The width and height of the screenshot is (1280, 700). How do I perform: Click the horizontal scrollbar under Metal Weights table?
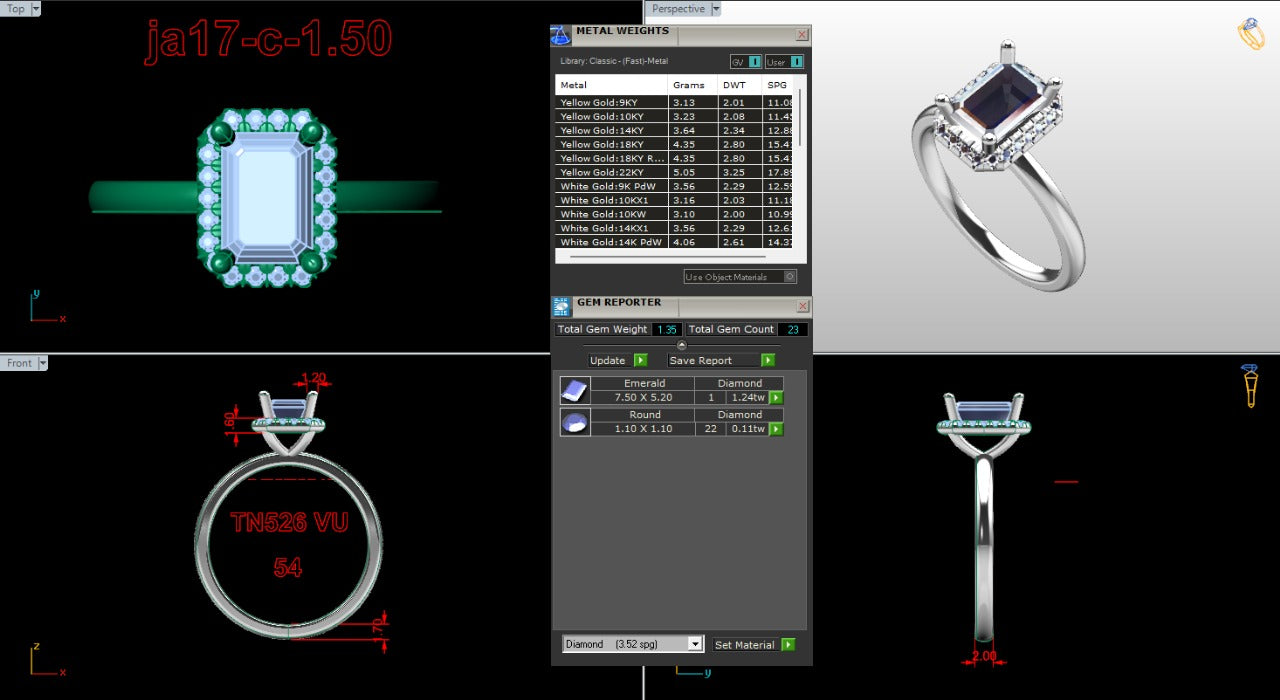670,257
